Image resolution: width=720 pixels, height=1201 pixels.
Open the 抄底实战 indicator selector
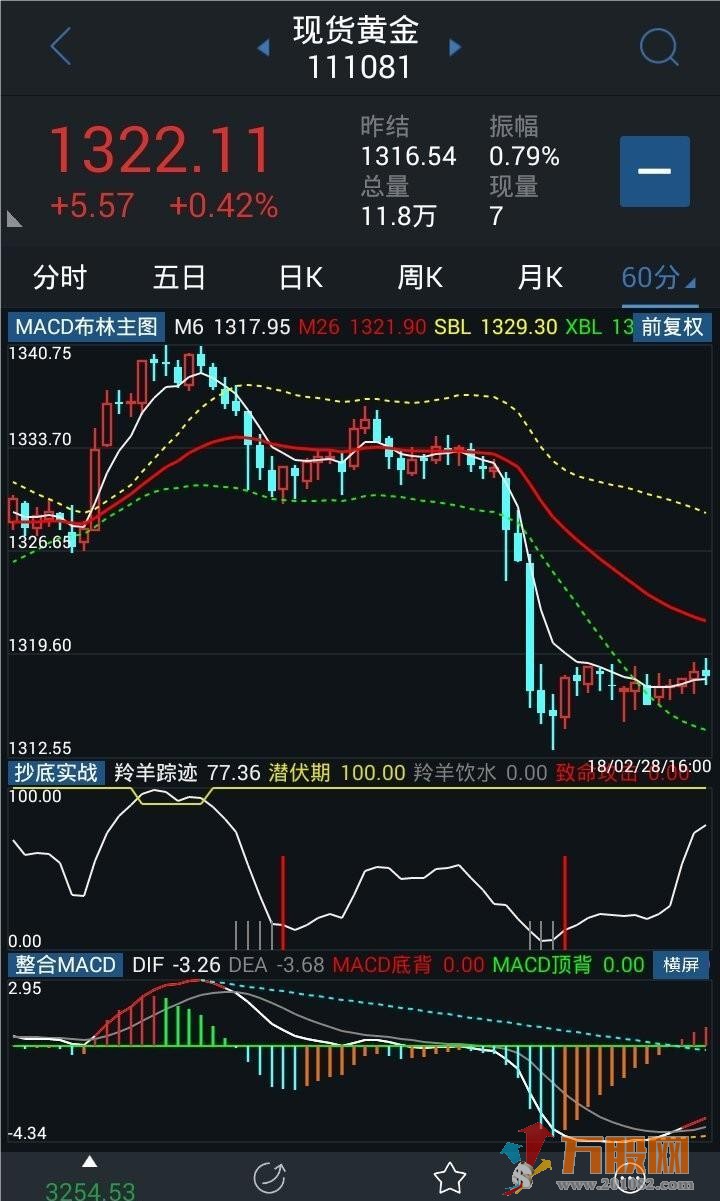[57, 772]
